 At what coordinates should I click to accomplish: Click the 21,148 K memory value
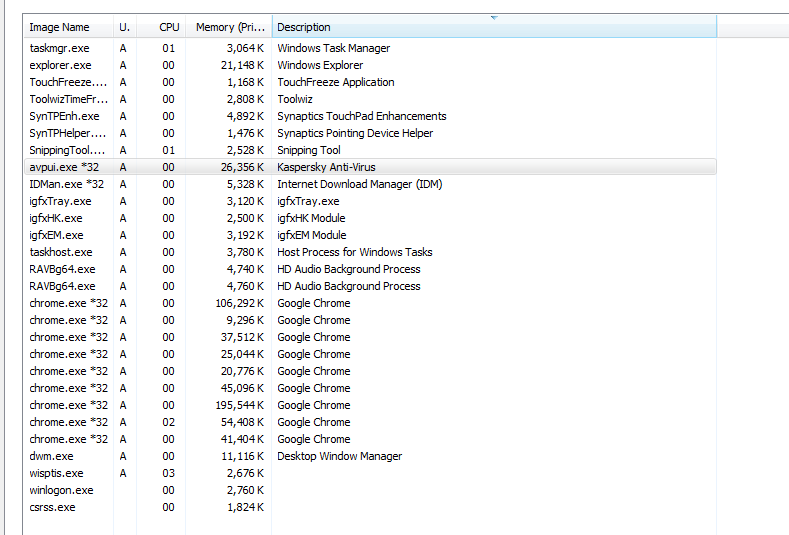pos(242,65)
